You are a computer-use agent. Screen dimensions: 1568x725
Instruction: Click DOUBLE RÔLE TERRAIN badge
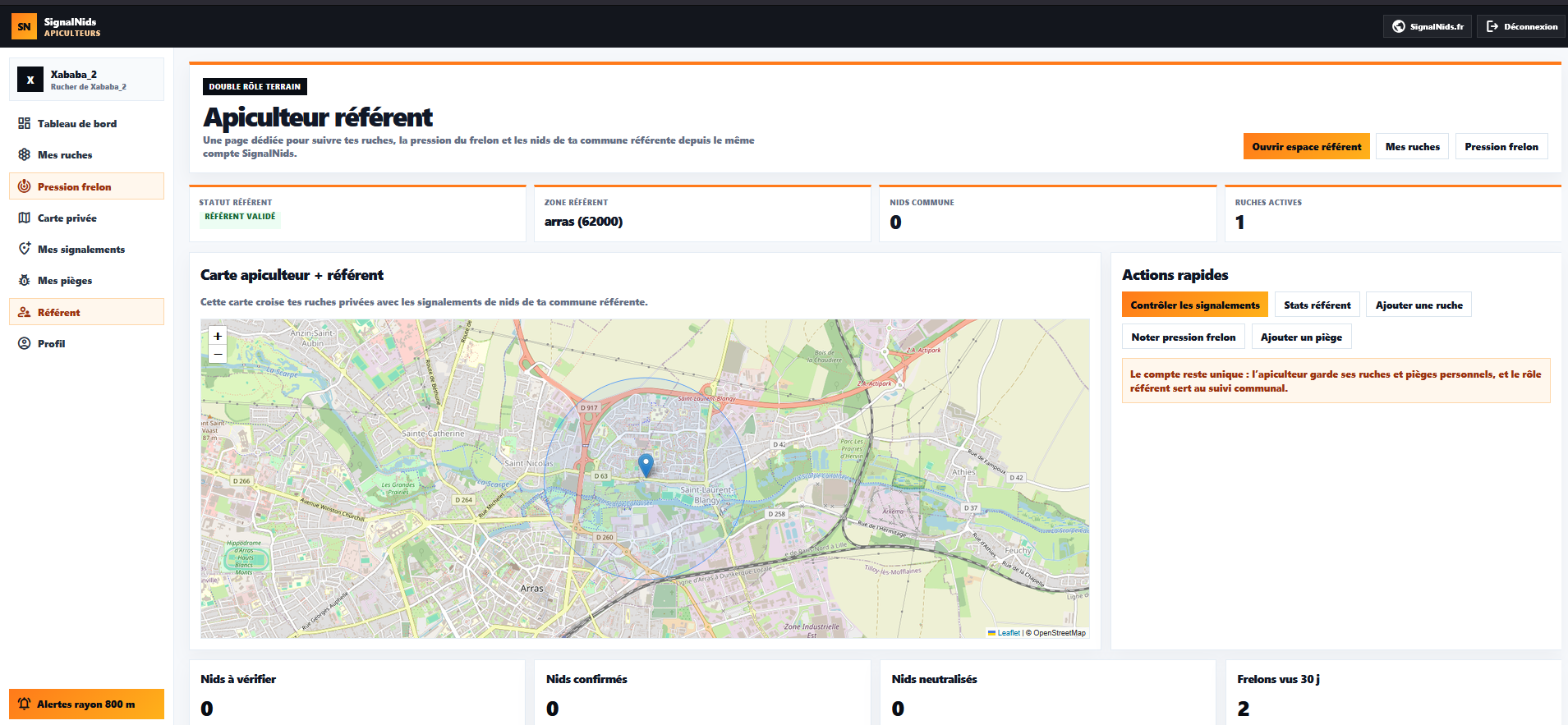pos(255,86)
